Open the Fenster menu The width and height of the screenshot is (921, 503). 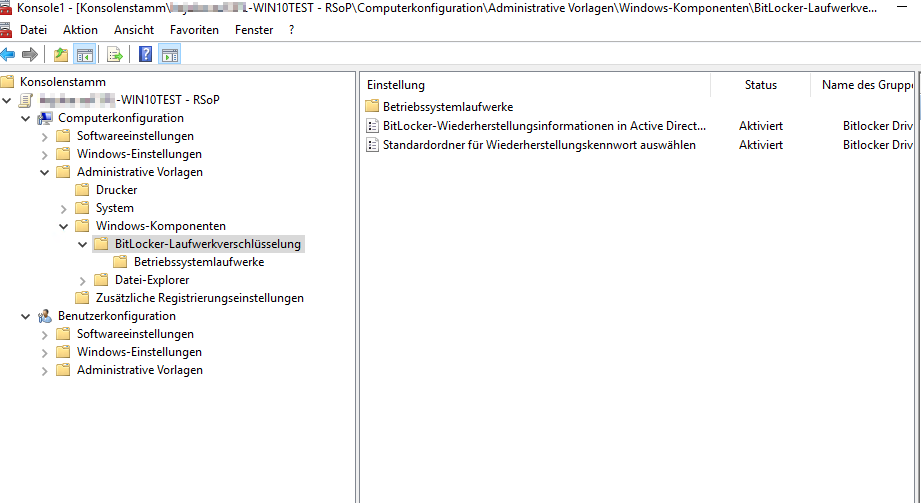[254, 30]
